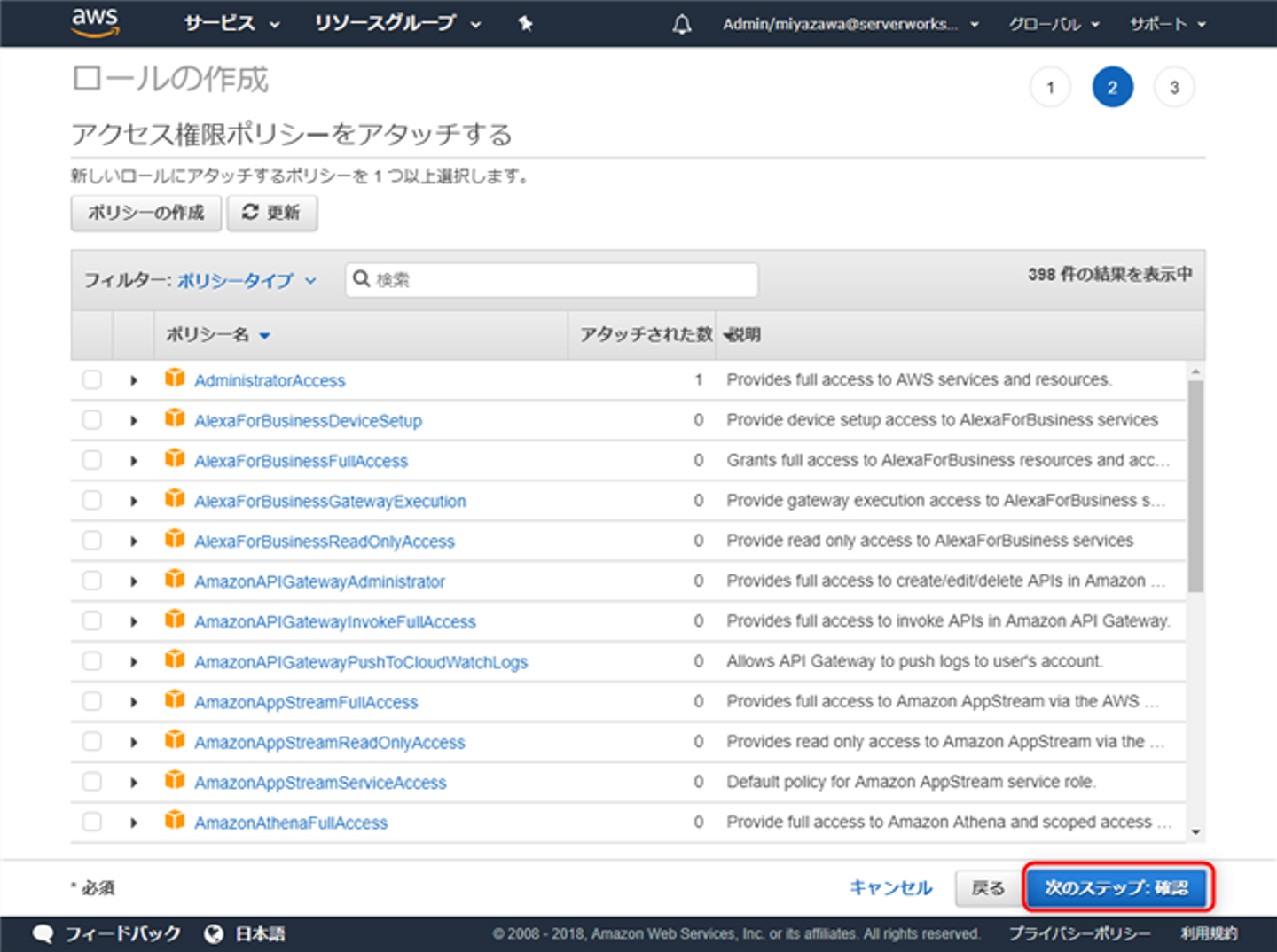Click the AmazonAPIGatewayAdministrator policy box icon
Image resolution: width=1277 pixels, height=952 pixels.
click(175, 580)
